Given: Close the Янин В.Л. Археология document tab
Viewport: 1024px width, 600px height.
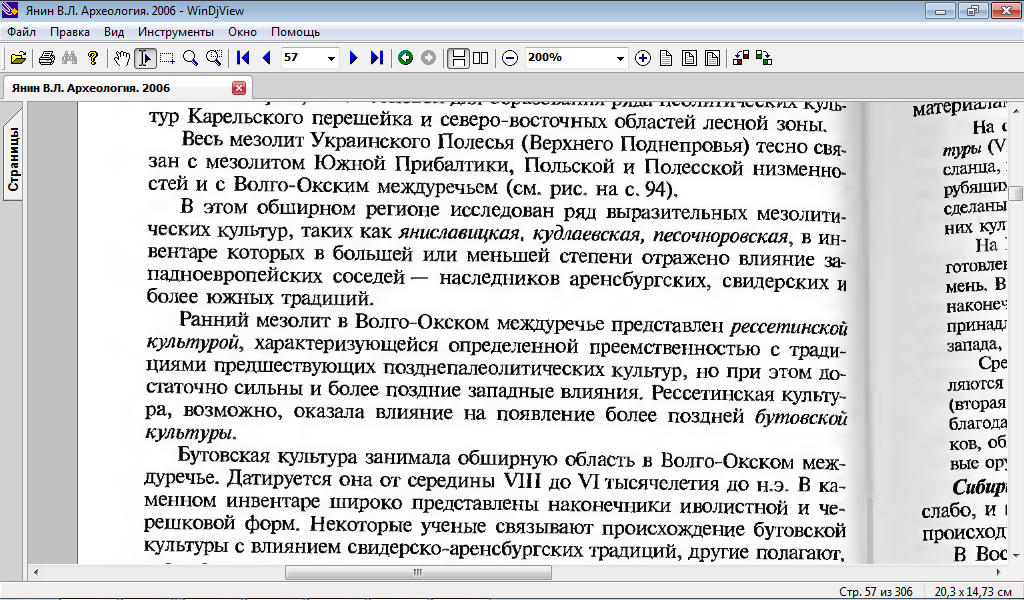Looking at the screenshot, I should pyautogui.click(x=239, y=87).
